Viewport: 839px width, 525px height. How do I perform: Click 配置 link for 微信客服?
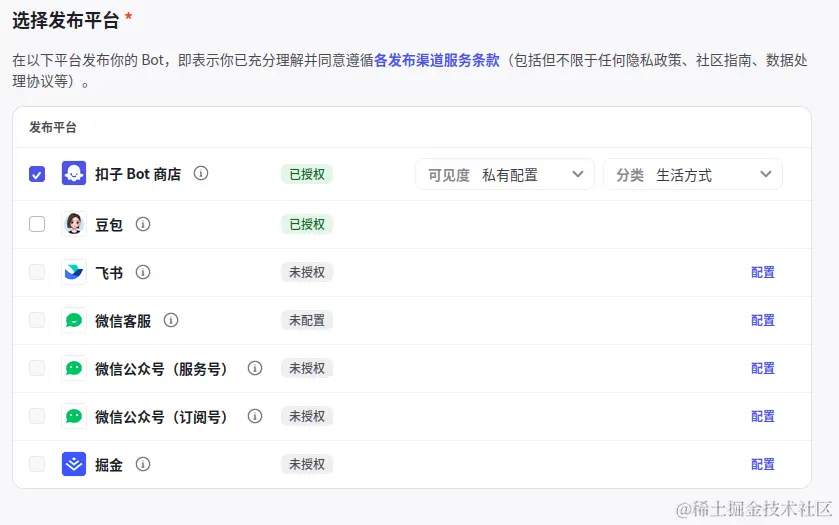pyautogui.click(x=762, y=320)
